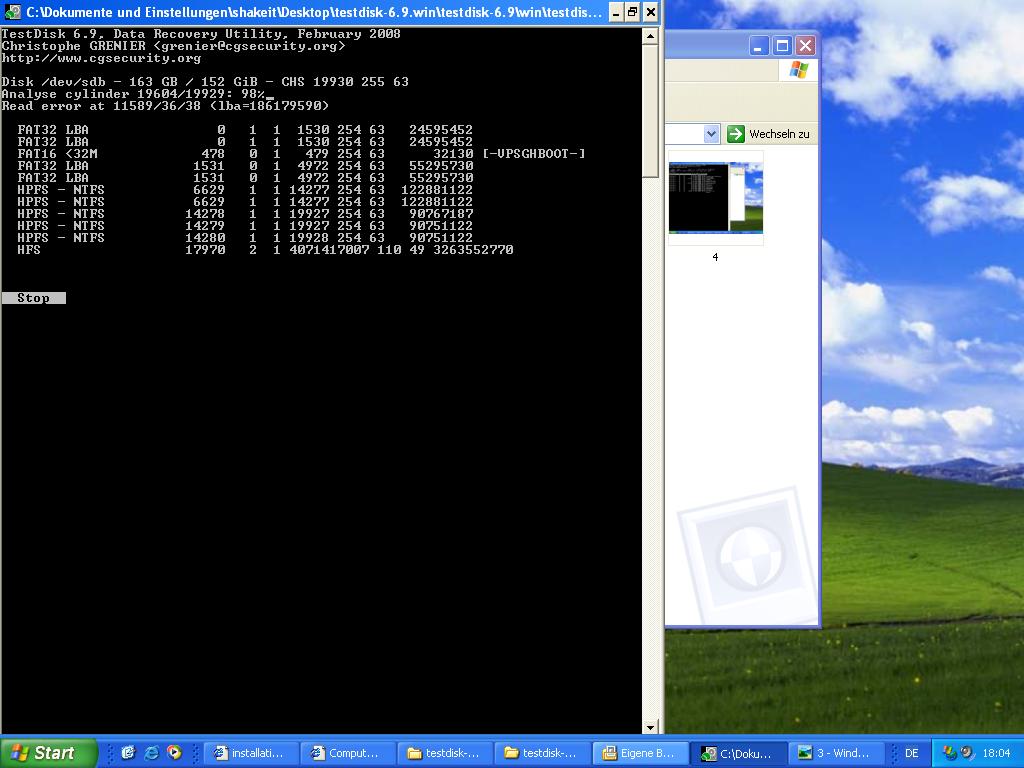Click the console scrollbar down arrow
The width and height of the screenshot is (1024, 768).
click(x=650, y=726)
